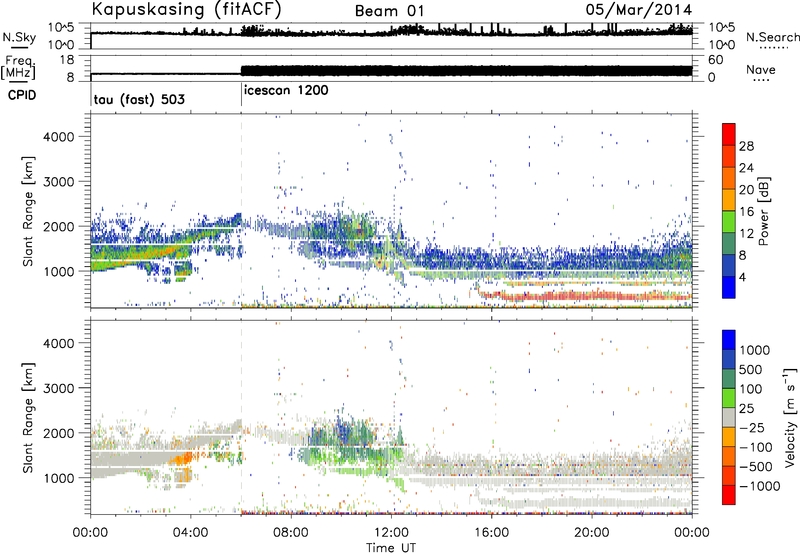Click the Slant Range [km] label of velocity panel
The height and width of the screenshot is (554, 800).
click(x=28, y=417)
